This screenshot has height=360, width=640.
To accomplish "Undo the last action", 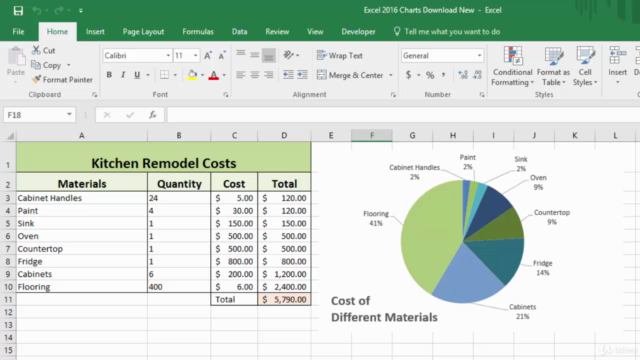I will pos(37,10).
